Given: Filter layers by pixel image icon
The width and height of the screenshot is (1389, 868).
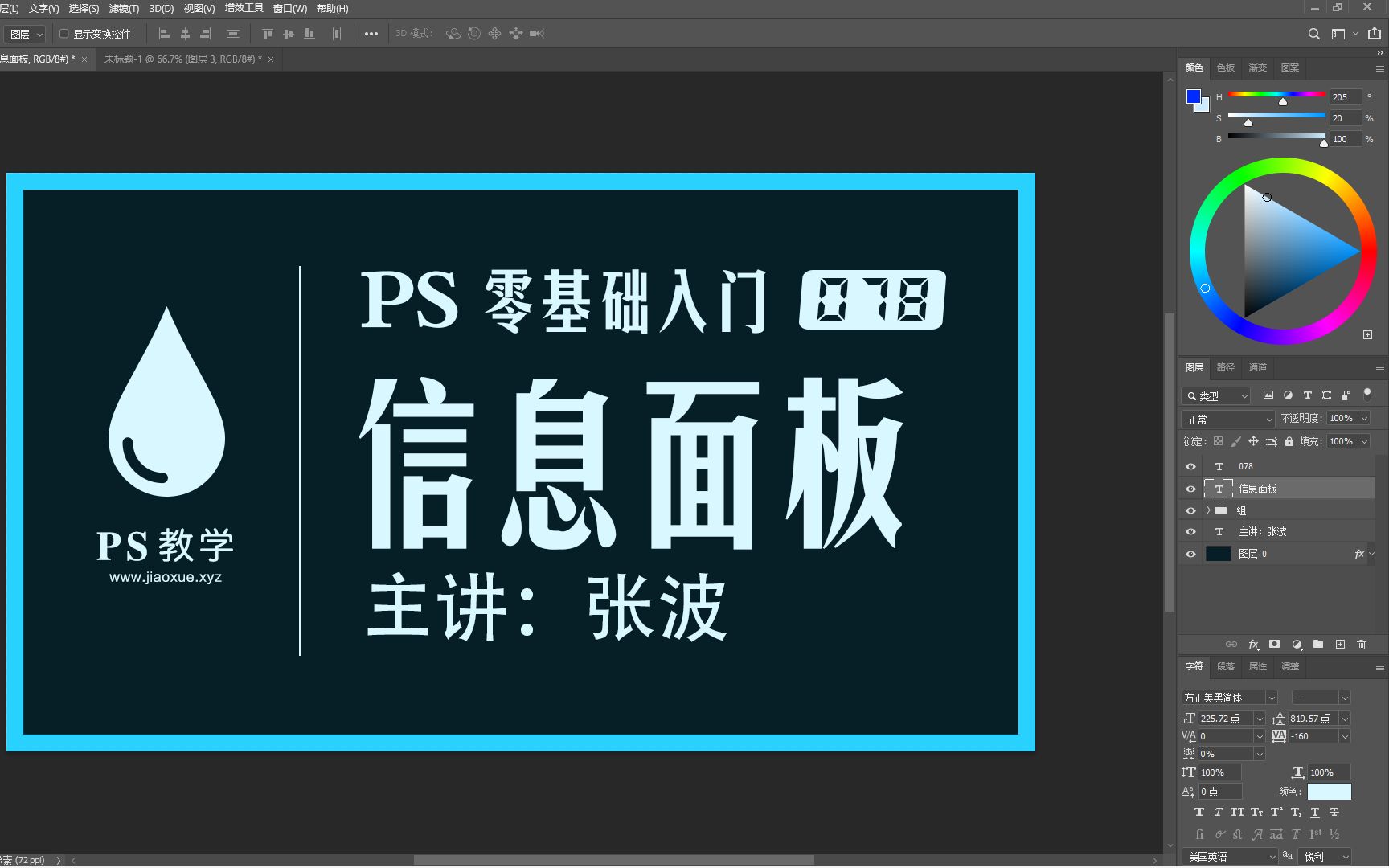Looking at the screenshot, I should [x=1268, y=395].
